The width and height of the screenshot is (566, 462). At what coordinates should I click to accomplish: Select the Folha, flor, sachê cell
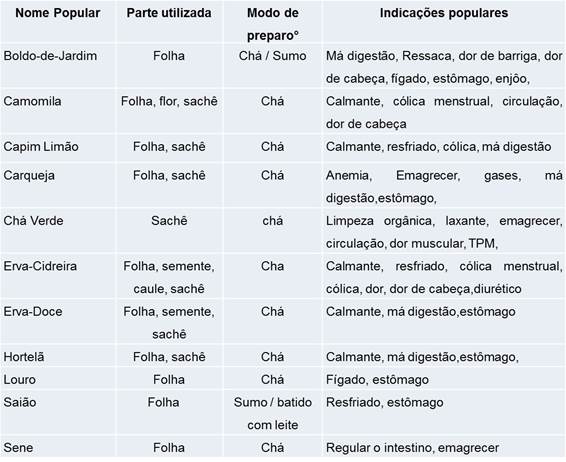point(169,101)
